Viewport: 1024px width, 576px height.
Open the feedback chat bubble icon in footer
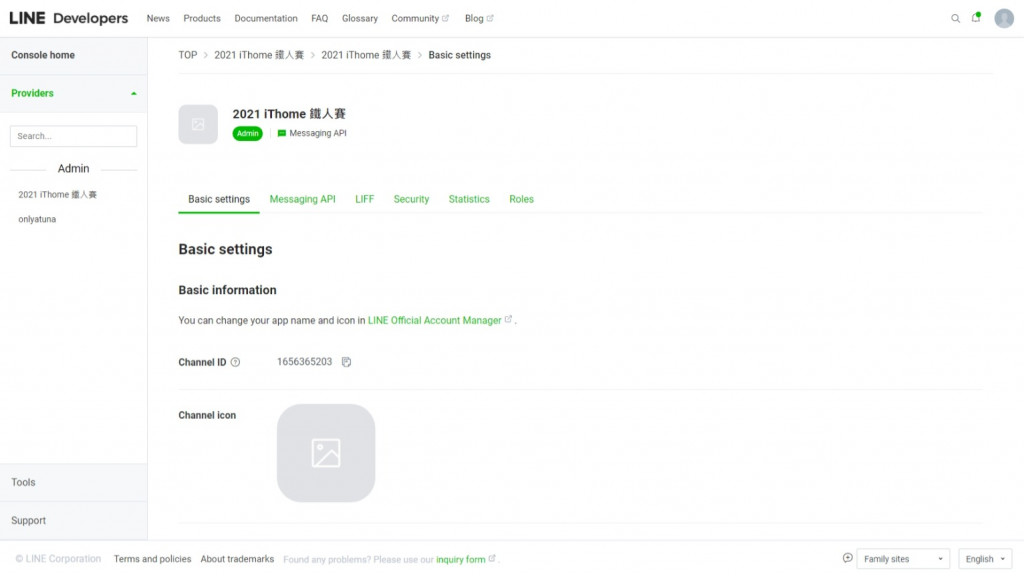coord(847,558)
